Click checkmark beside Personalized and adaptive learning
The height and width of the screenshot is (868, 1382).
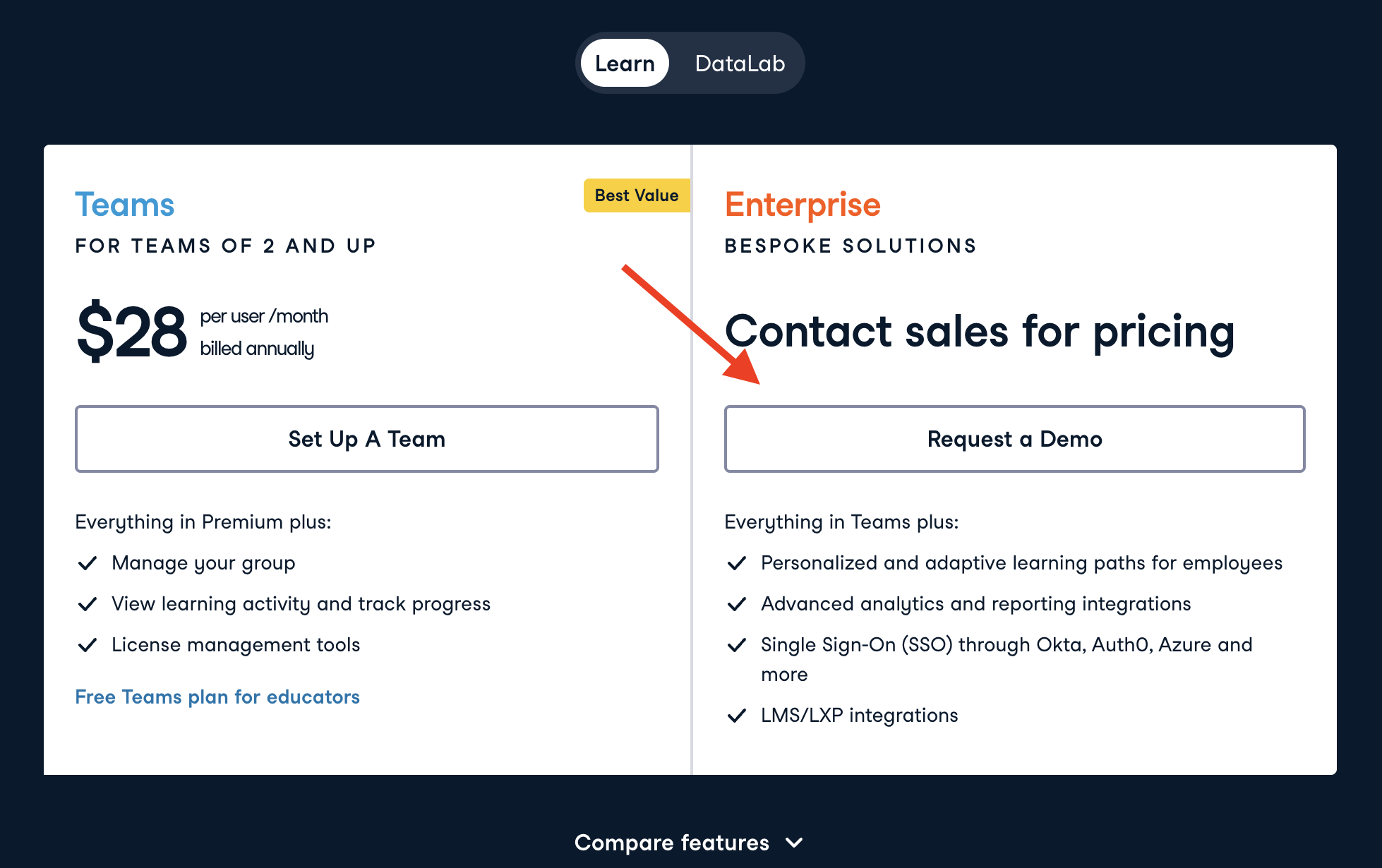point(737,563)
